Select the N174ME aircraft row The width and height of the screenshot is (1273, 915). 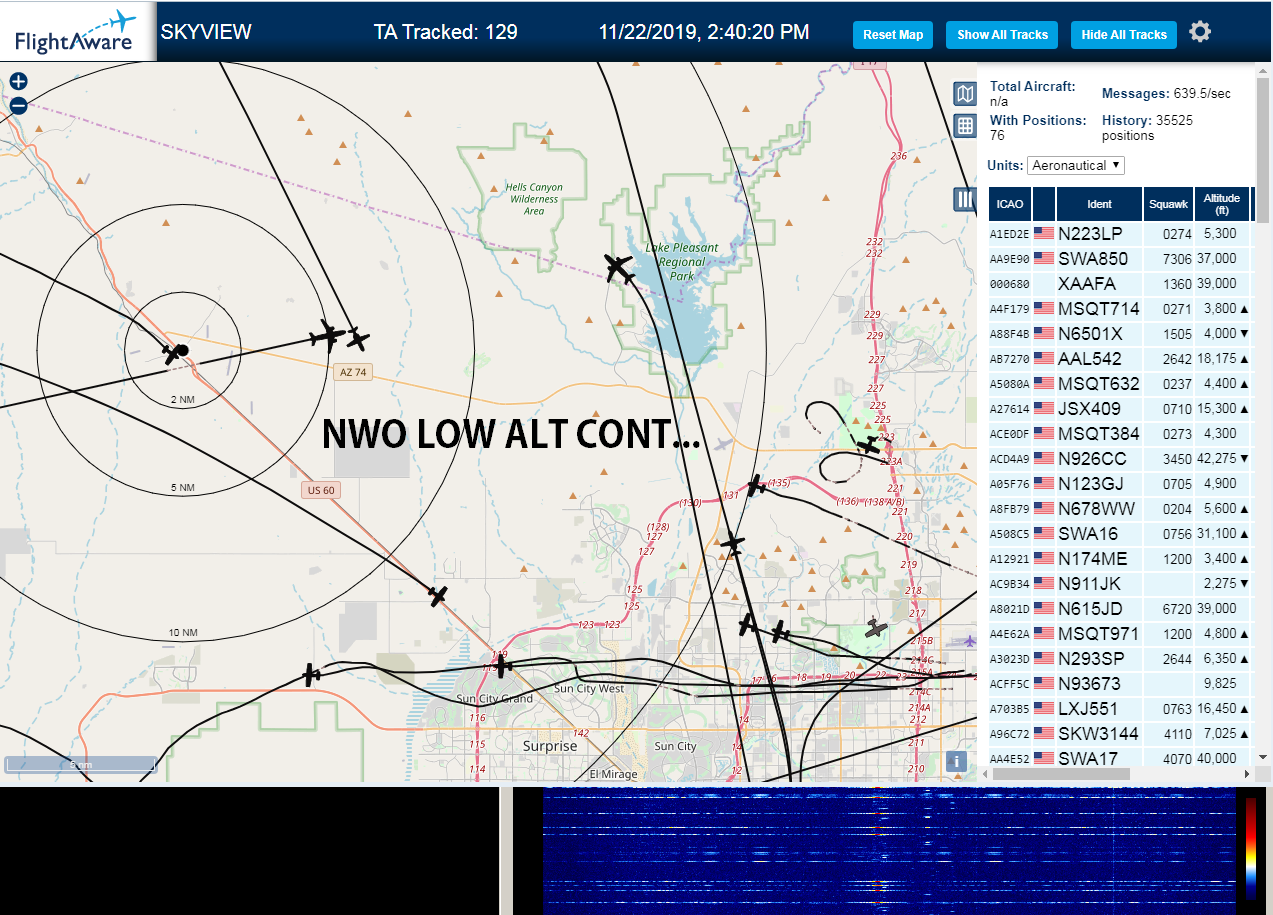(1120, 559)
